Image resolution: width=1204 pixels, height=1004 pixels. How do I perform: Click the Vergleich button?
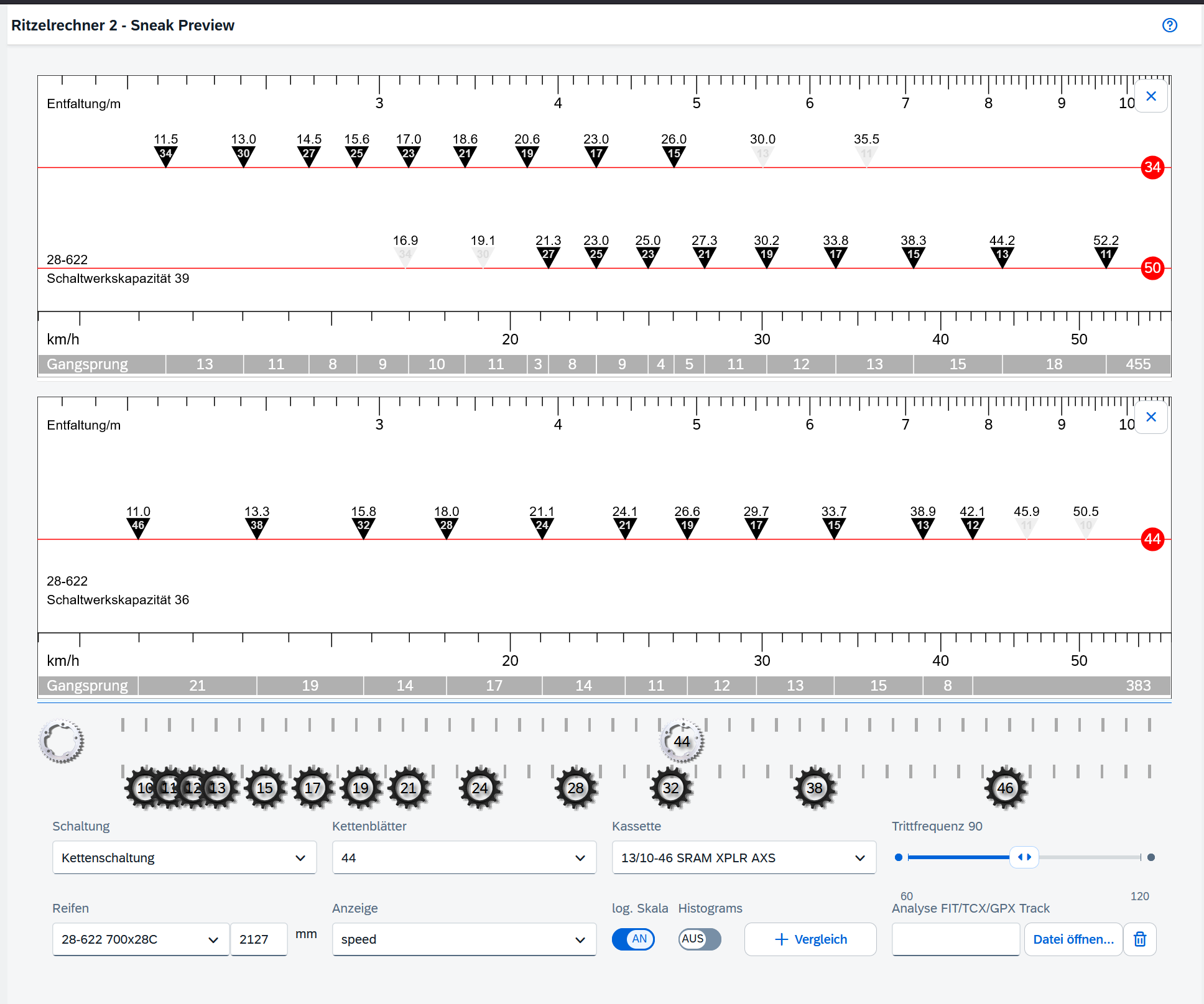(x=810, y=939)
